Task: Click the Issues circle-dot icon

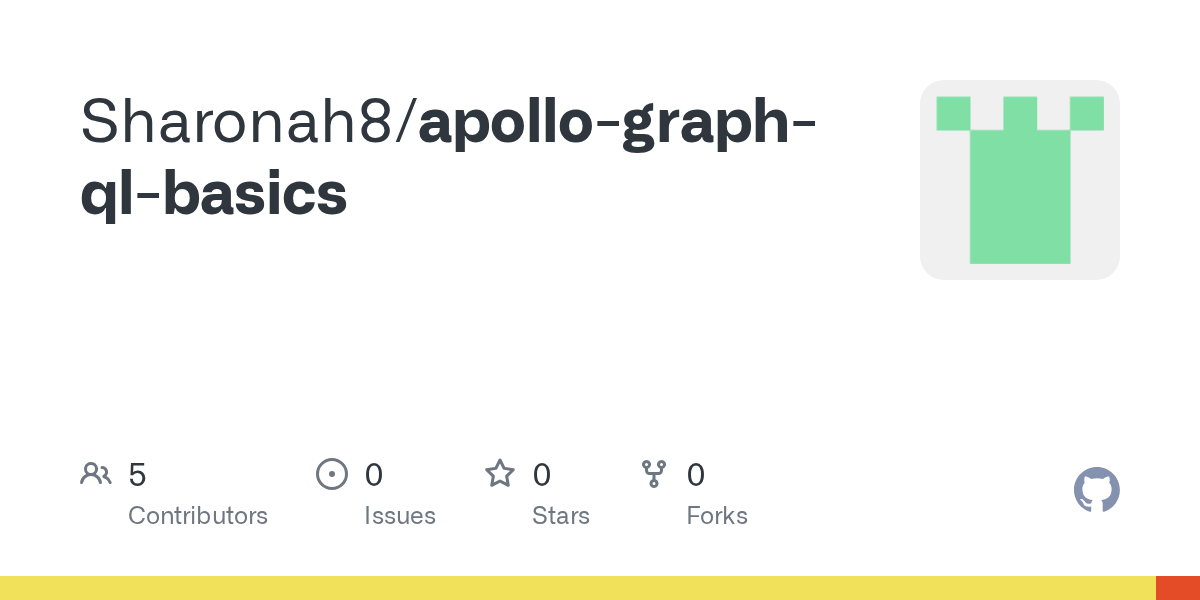Action: point(332,474)
